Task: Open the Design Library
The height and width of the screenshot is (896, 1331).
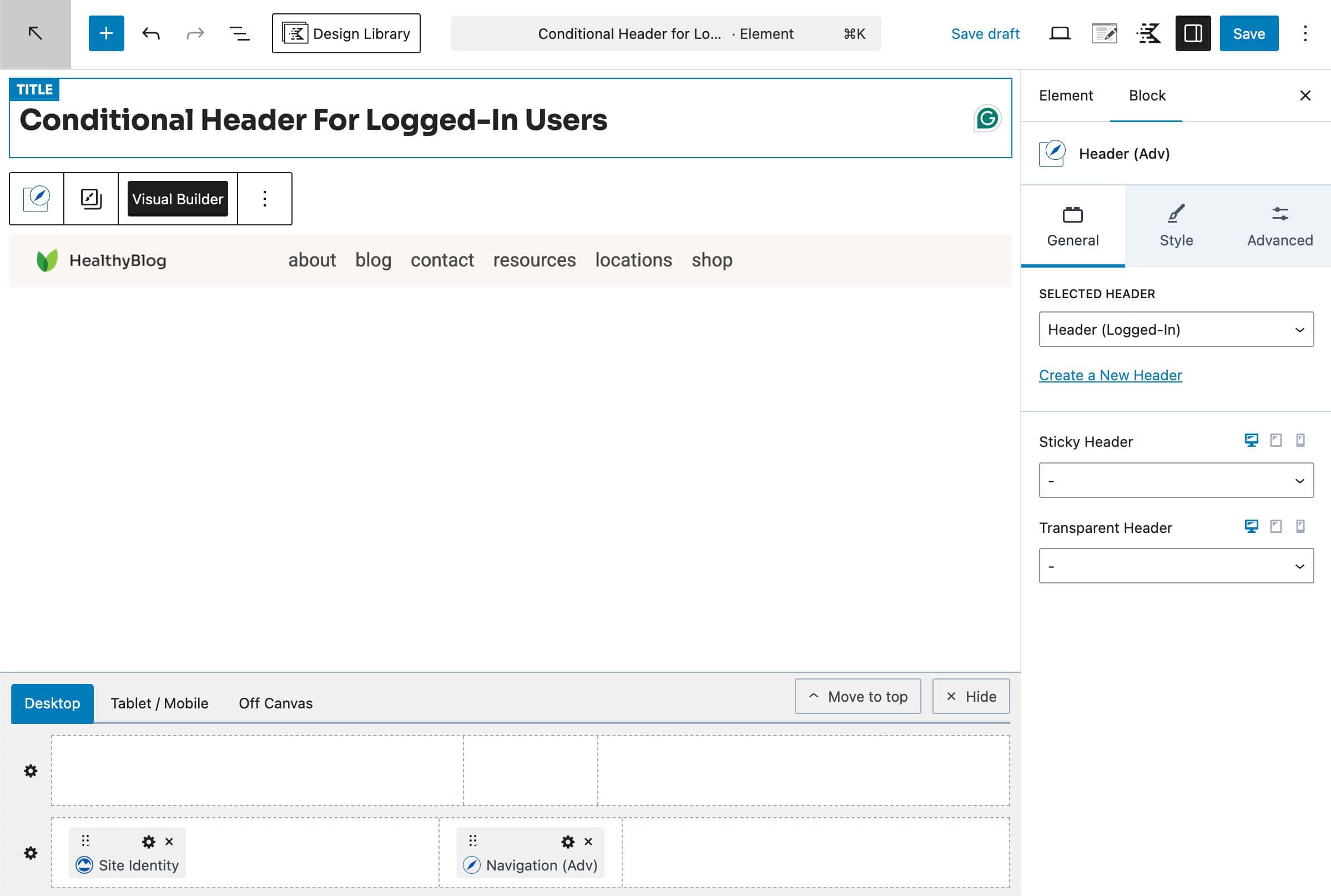Action: pyautogui.click(x=346, y=33)
